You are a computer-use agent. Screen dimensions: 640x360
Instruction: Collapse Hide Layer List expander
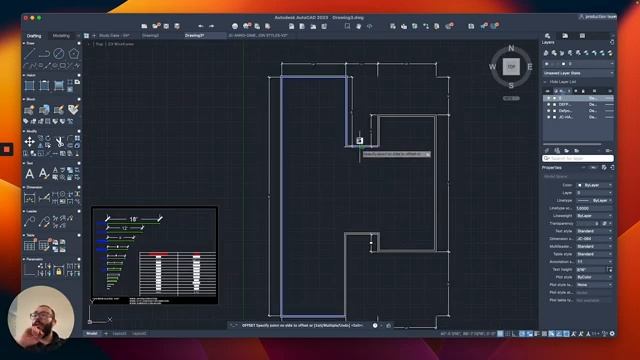(546, 82)
